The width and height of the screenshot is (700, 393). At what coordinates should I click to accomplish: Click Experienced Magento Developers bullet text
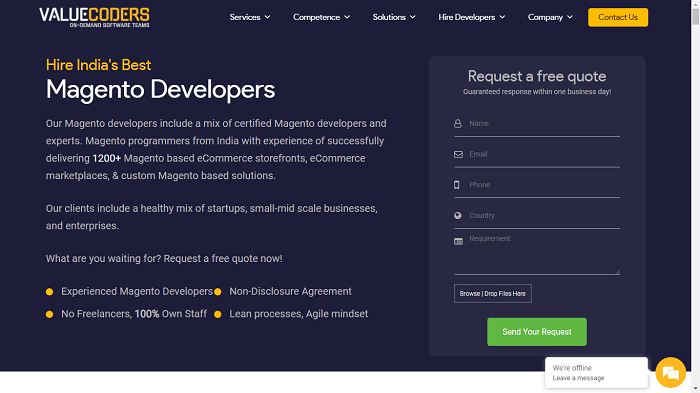coord(137,292)
